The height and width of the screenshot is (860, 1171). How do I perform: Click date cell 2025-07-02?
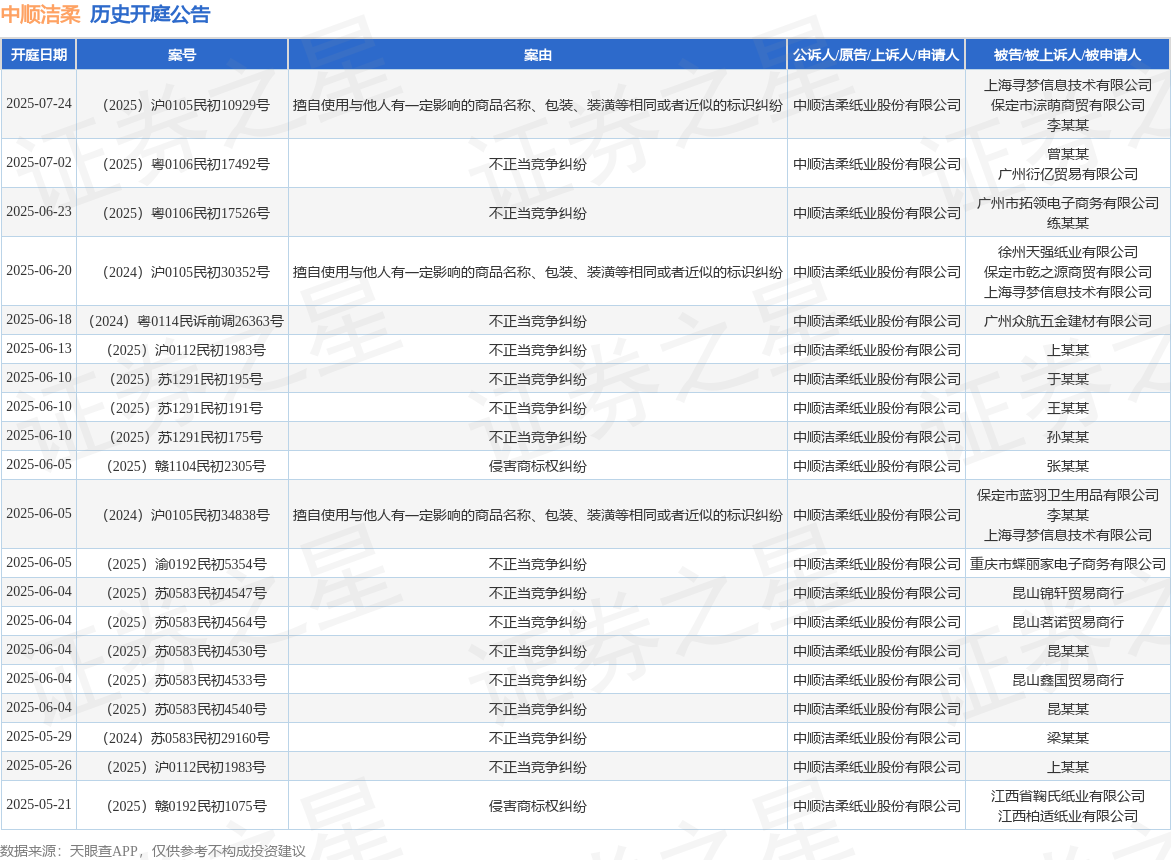pos(39,163)
